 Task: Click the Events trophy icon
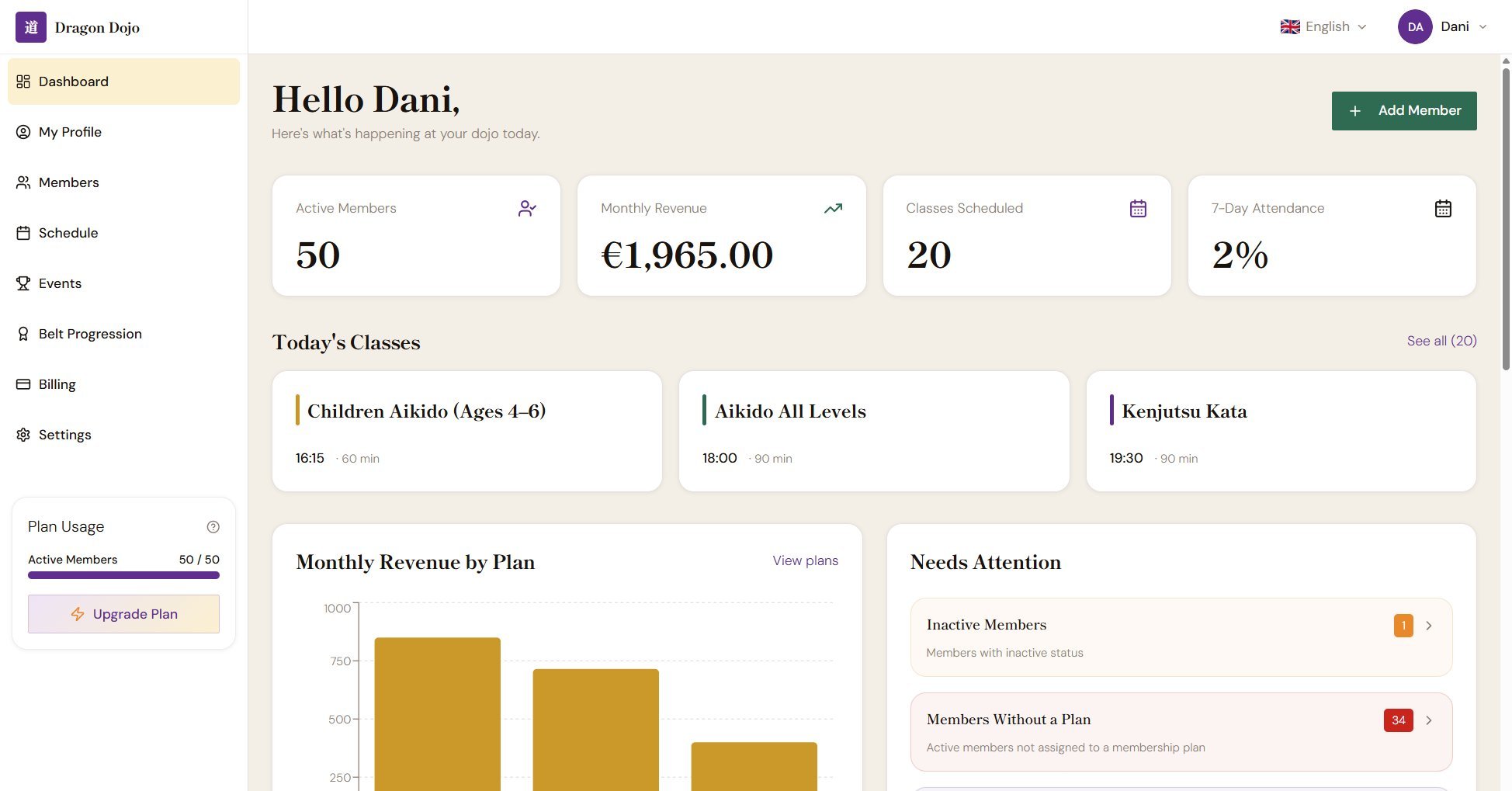[23, 283]
